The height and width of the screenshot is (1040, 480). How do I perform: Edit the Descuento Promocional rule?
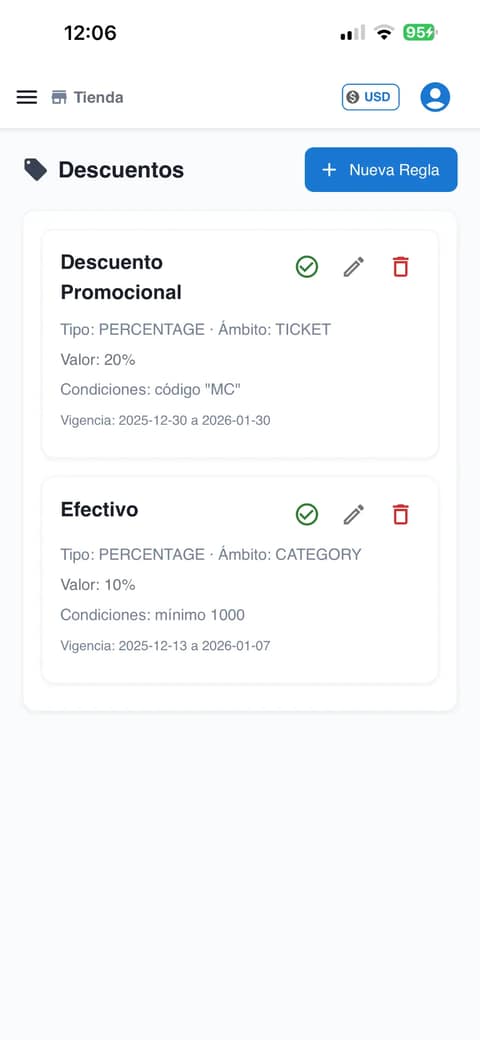(x=353, y=267)
